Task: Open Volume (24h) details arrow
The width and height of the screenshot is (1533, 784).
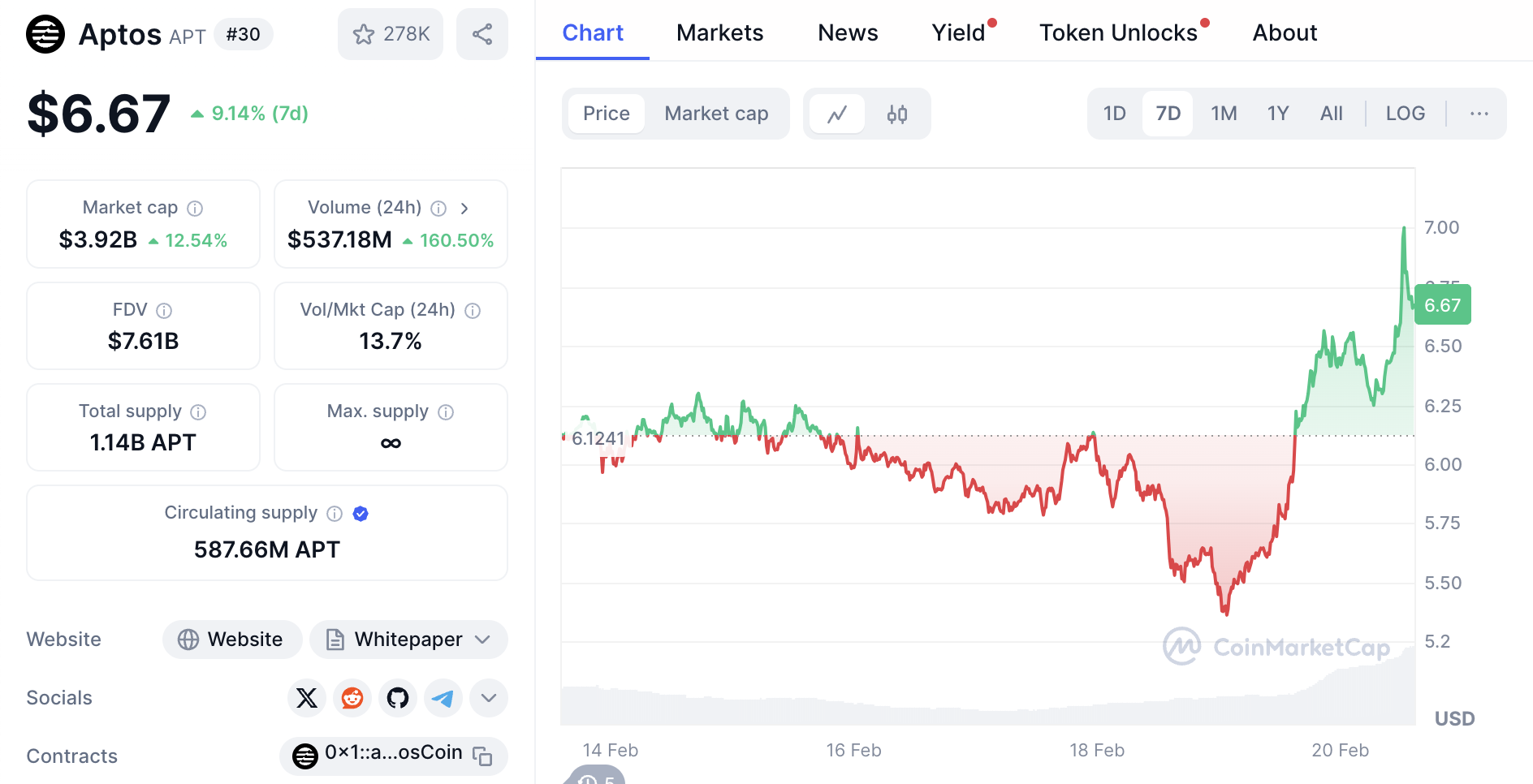Action: [x=464, y=209]
